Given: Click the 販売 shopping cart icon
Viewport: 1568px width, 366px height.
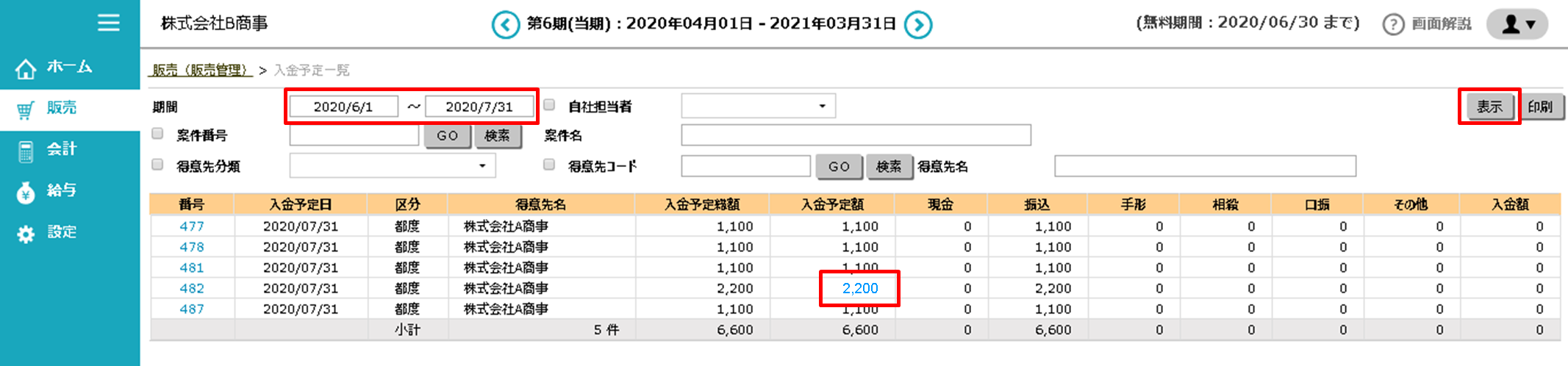Looking at the screenshot, I should pos(26,110).
